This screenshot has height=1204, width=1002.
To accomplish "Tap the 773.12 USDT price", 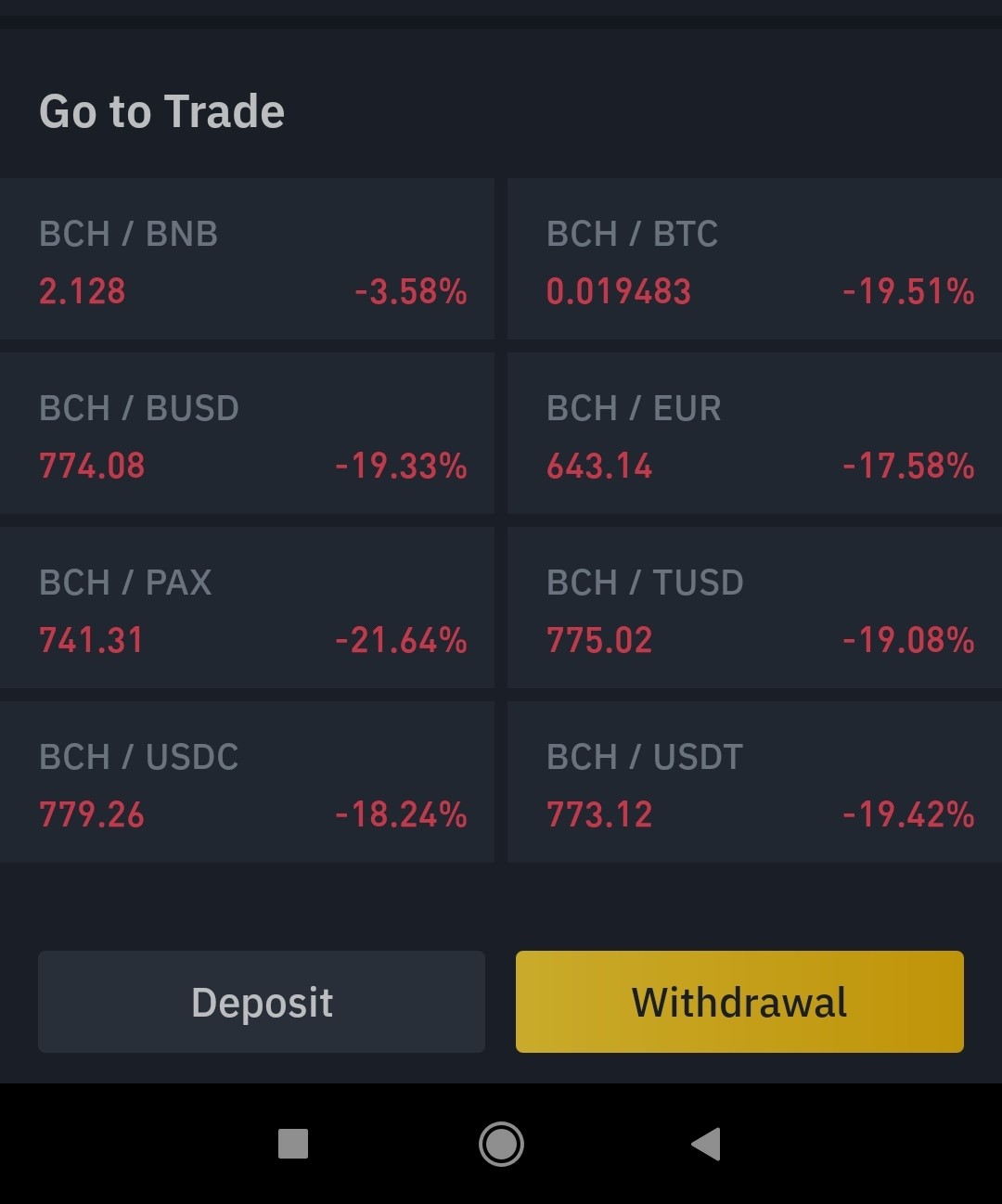I will coord(599,814).
